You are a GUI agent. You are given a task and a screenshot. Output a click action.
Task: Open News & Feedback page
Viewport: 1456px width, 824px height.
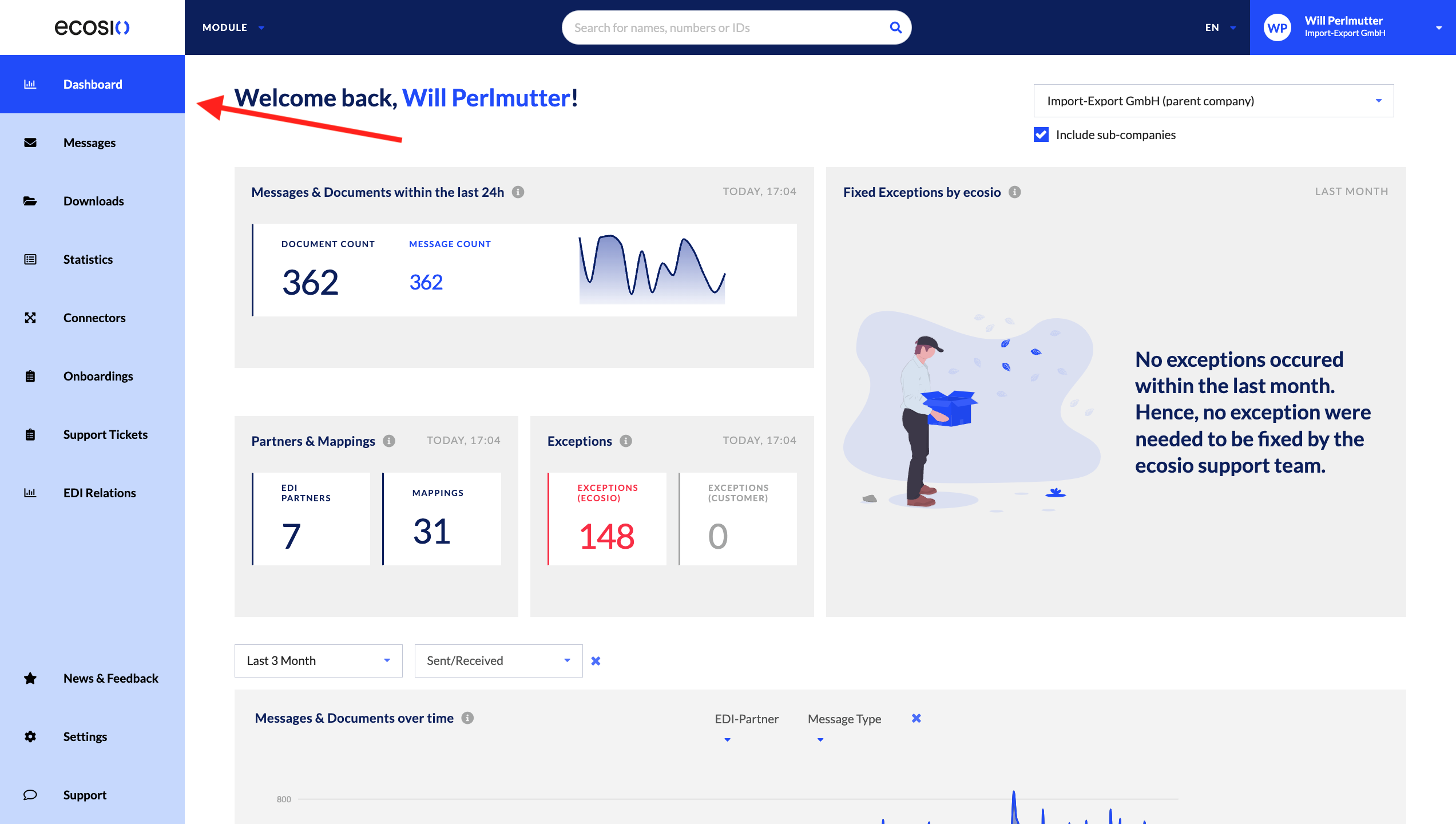click(x=92, y=678)
